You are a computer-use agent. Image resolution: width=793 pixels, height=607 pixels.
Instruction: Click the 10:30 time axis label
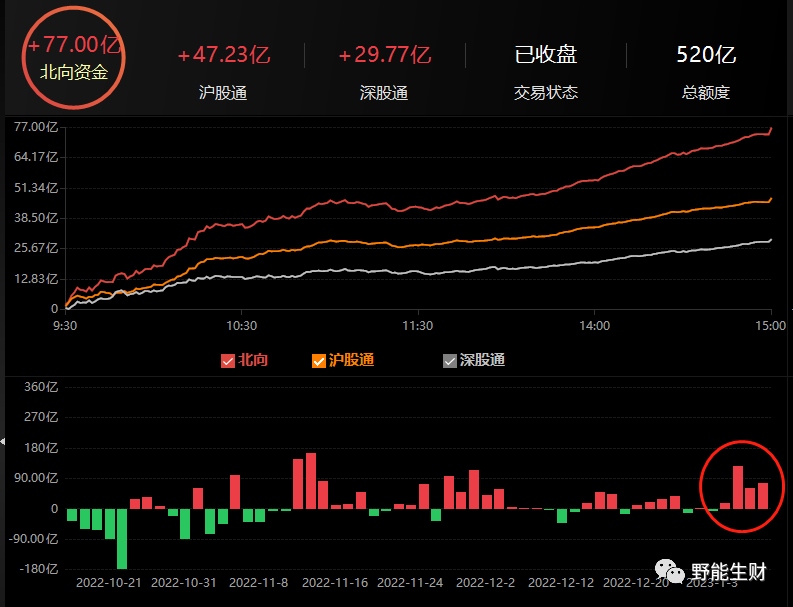pyautogui.click(x=241, y=326)
